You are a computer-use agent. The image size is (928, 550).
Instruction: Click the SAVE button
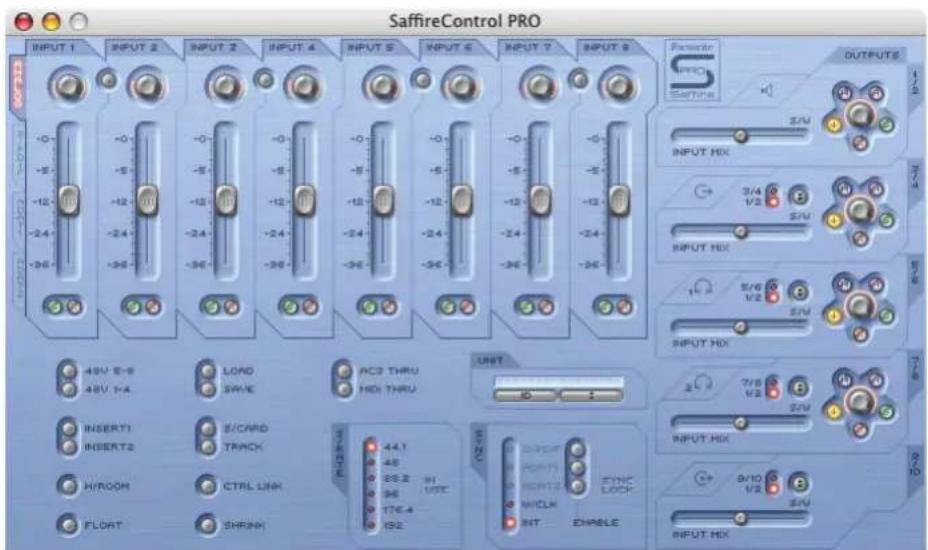pos(207,389)
